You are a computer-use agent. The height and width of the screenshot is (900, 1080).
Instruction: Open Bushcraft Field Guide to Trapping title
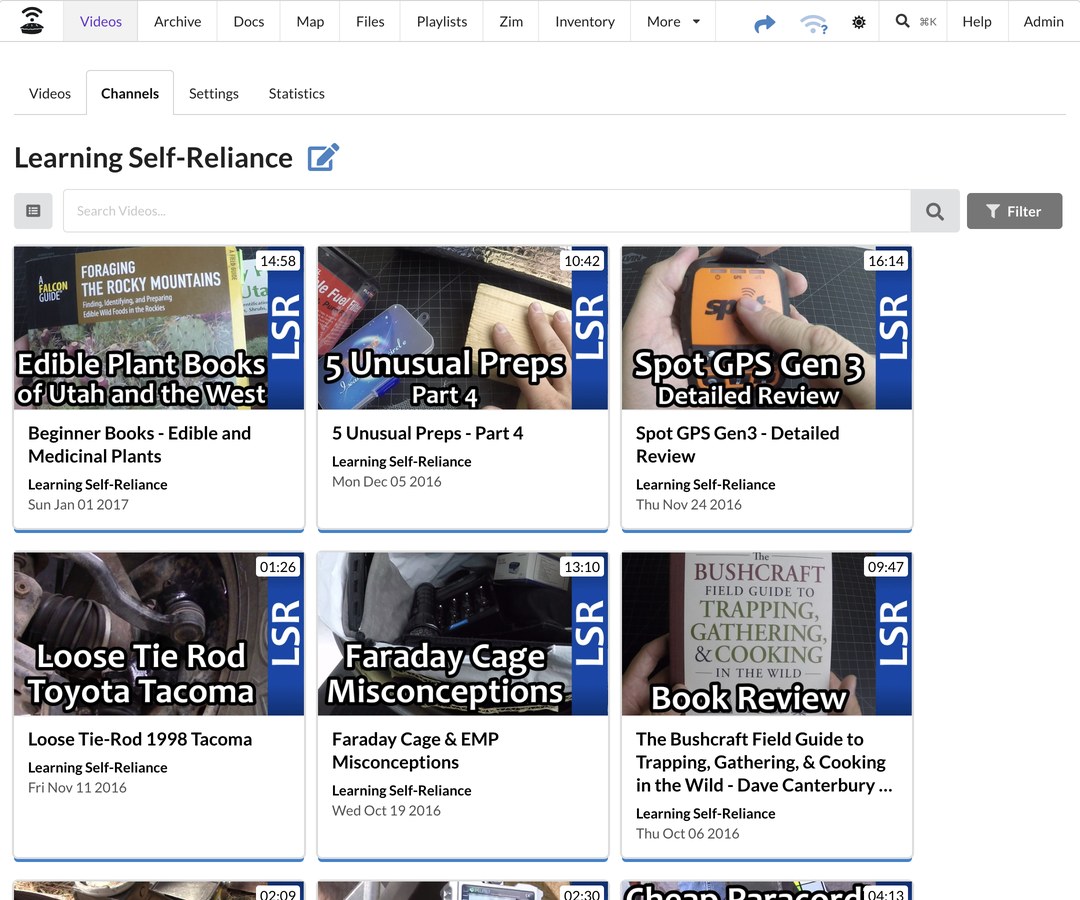click(764, 762)
